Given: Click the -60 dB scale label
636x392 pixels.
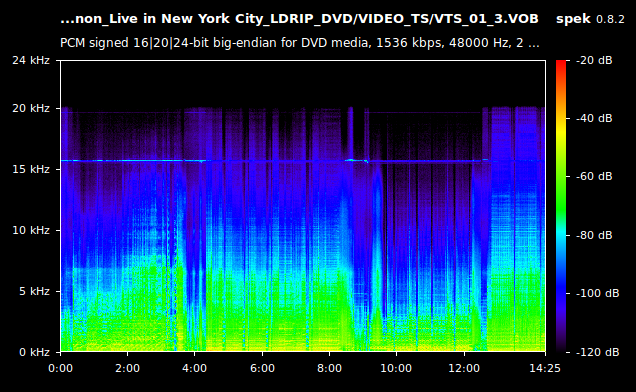Looking at the screenshot, I should [594, 177].
